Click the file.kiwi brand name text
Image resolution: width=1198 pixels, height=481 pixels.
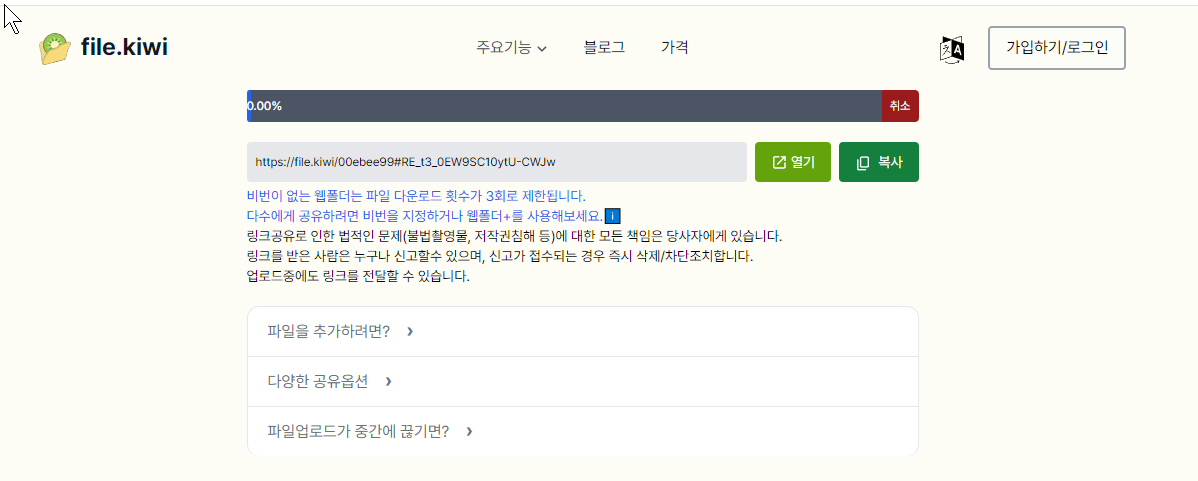click(x=125, y=47)
